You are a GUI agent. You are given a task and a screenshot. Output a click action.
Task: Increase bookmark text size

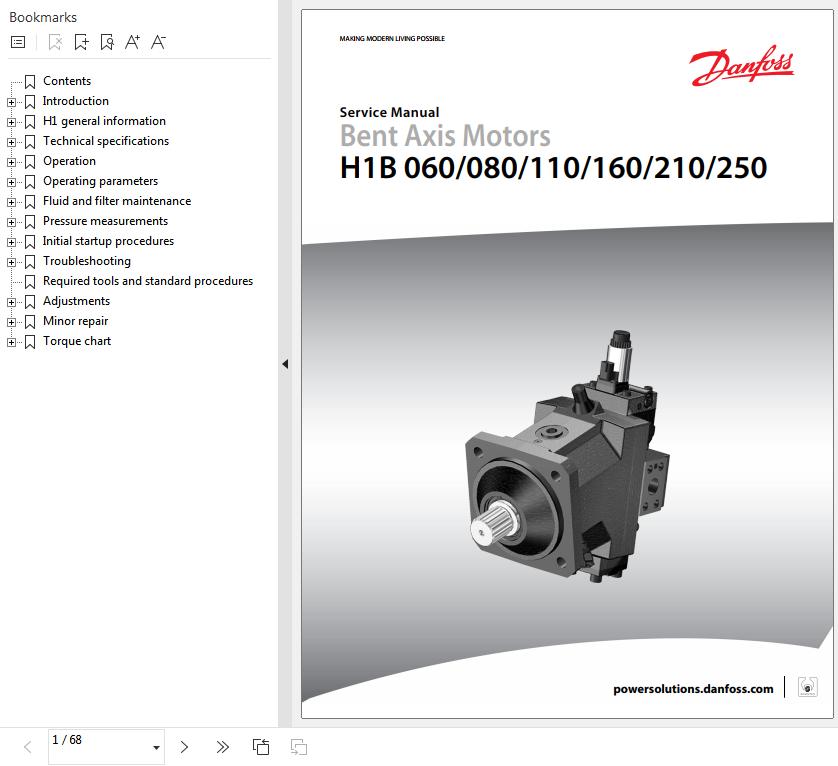pos(132,42)
